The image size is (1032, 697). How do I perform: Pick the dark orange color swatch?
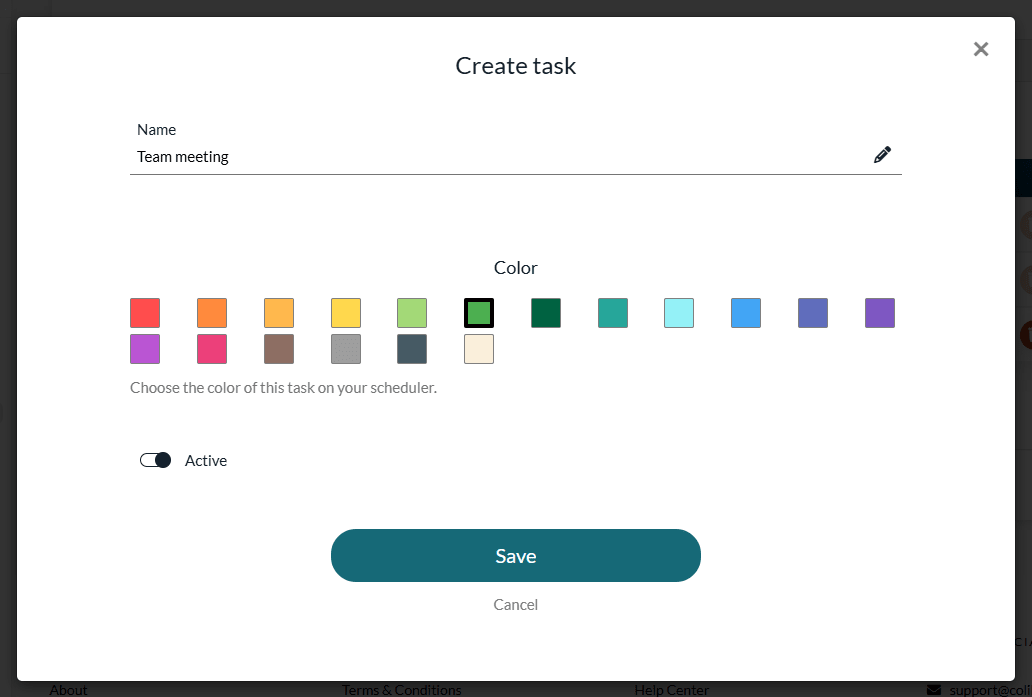click(x=212, y=313)
